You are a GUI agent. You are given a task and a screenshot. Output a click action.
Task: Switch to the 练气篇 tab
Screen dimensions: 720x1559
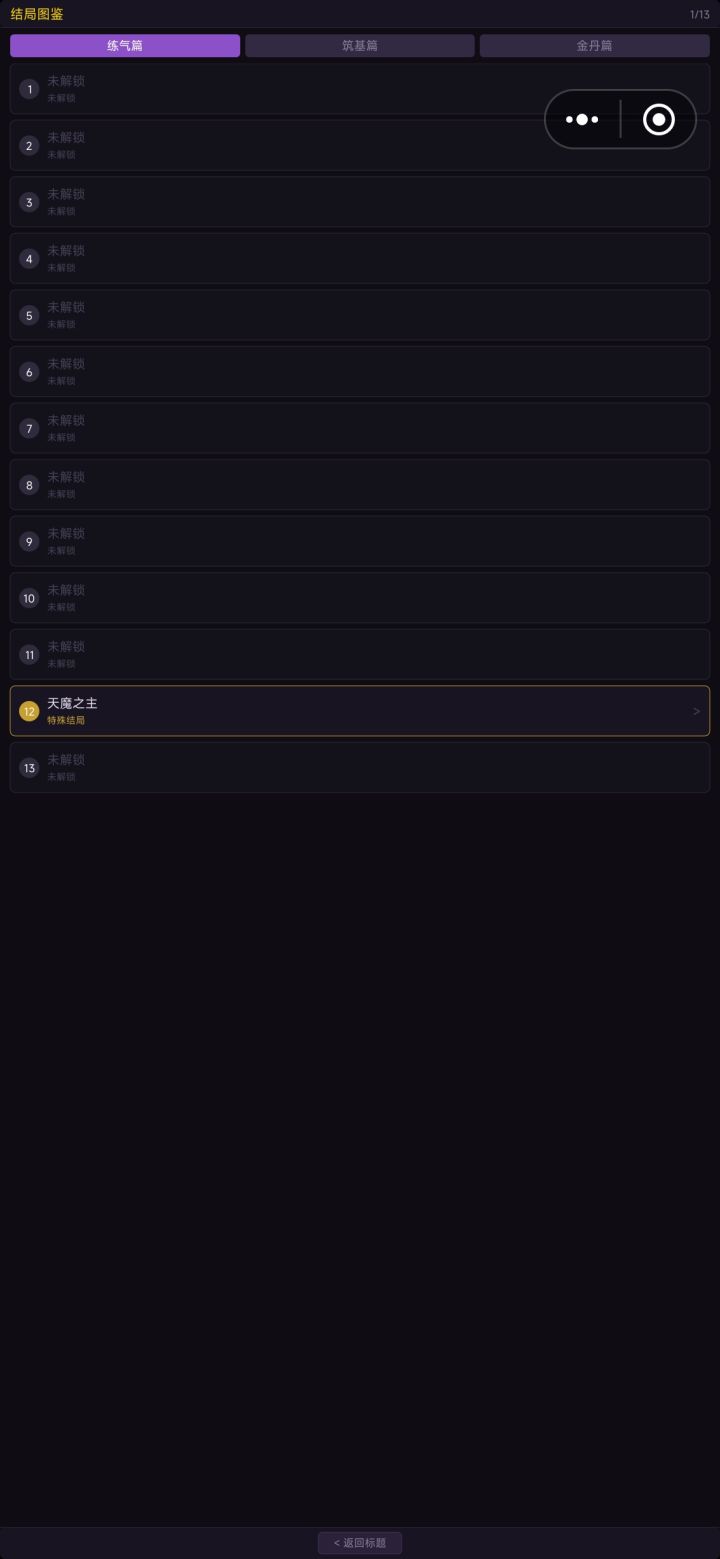pos(125,46)
